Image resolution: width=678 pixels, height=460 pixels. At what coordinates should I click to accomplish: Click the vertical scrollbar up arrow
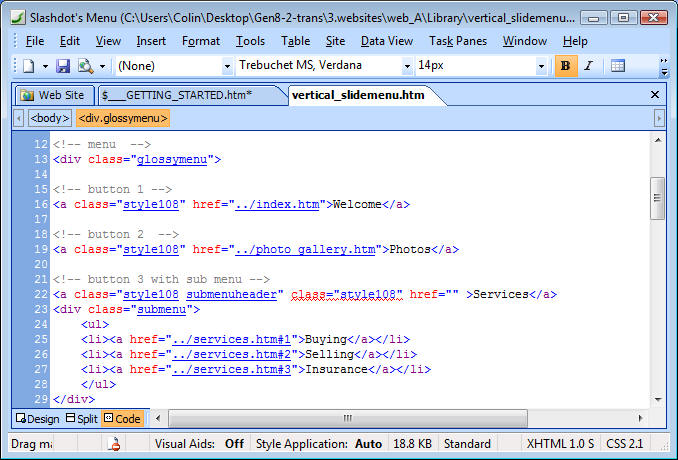658,140
